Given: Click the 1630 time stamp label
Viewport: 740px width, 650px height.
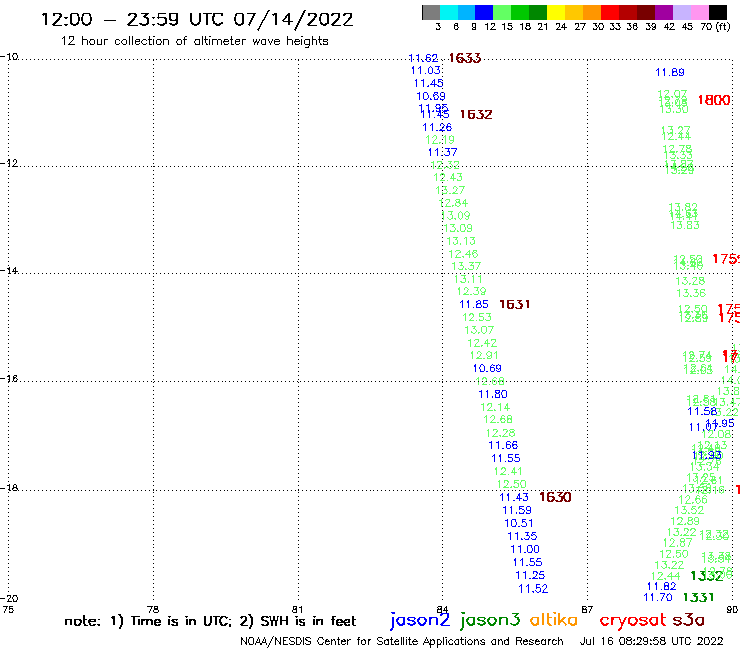Looking at the screenshot, I should pos(555,497).
